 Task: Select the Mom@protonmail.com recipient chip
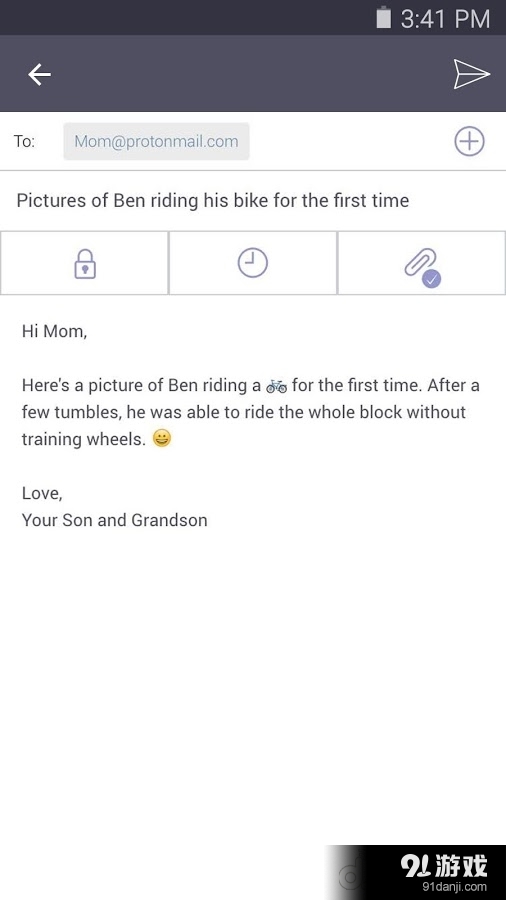156,141
